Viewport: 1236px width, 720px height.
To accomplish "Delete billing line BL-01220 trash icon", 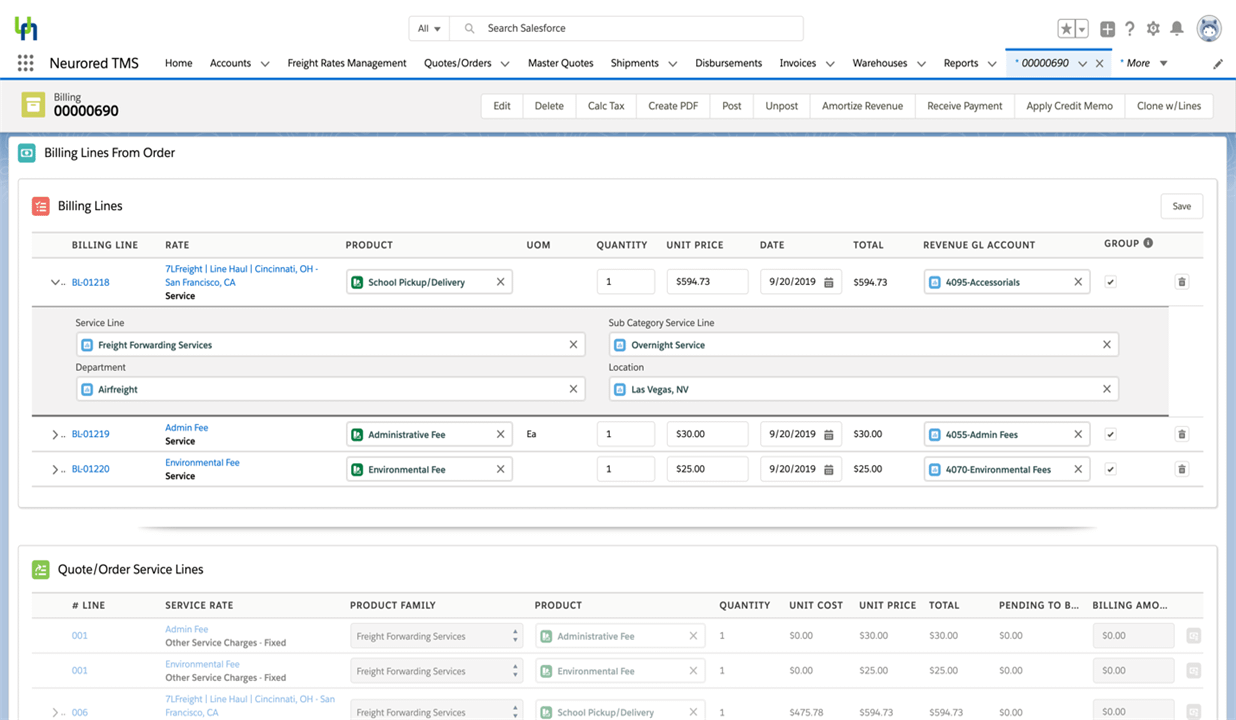I will tap(1181, 469).
